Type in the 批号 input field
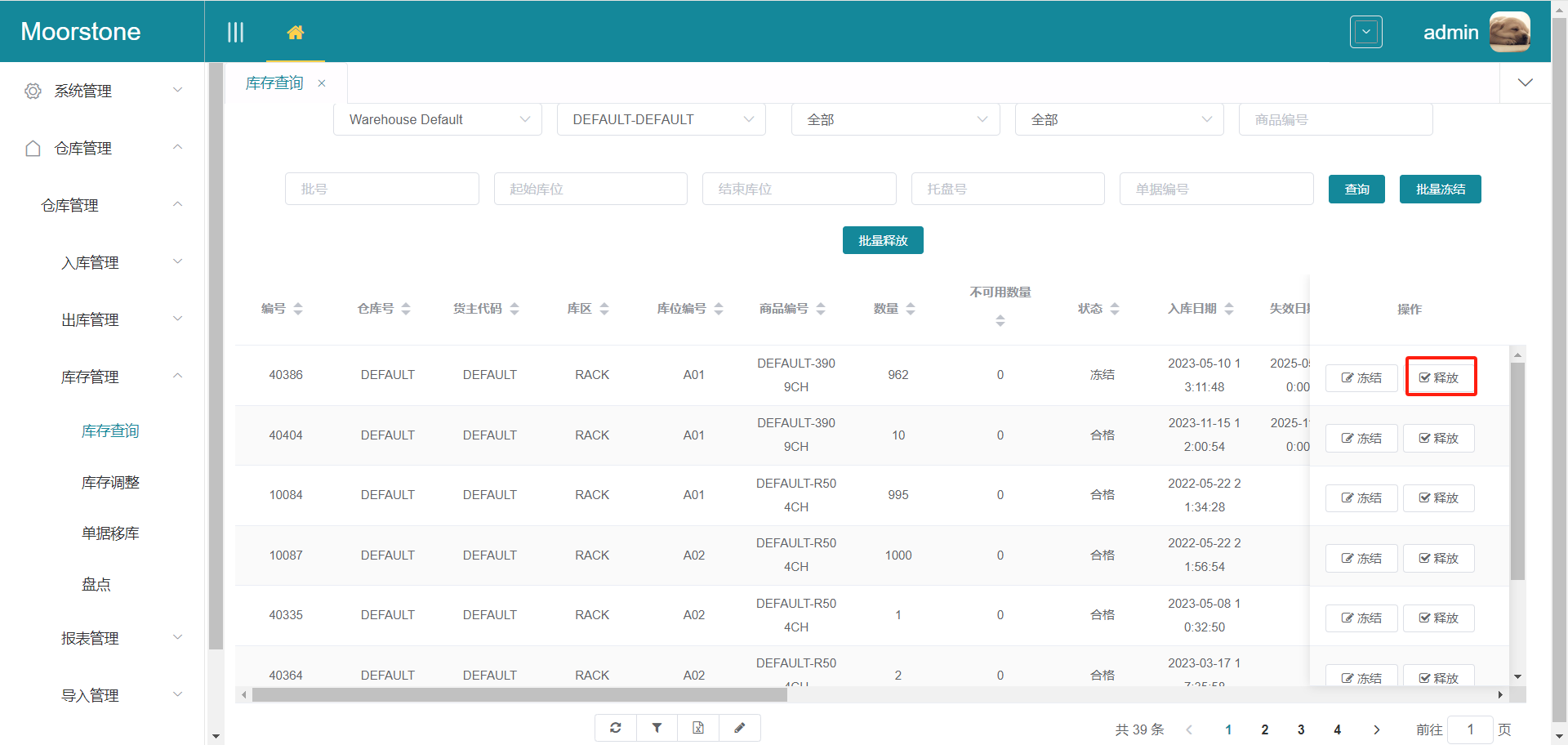Viewport: 1568px width, 745px height. click(x=382, y=189)
